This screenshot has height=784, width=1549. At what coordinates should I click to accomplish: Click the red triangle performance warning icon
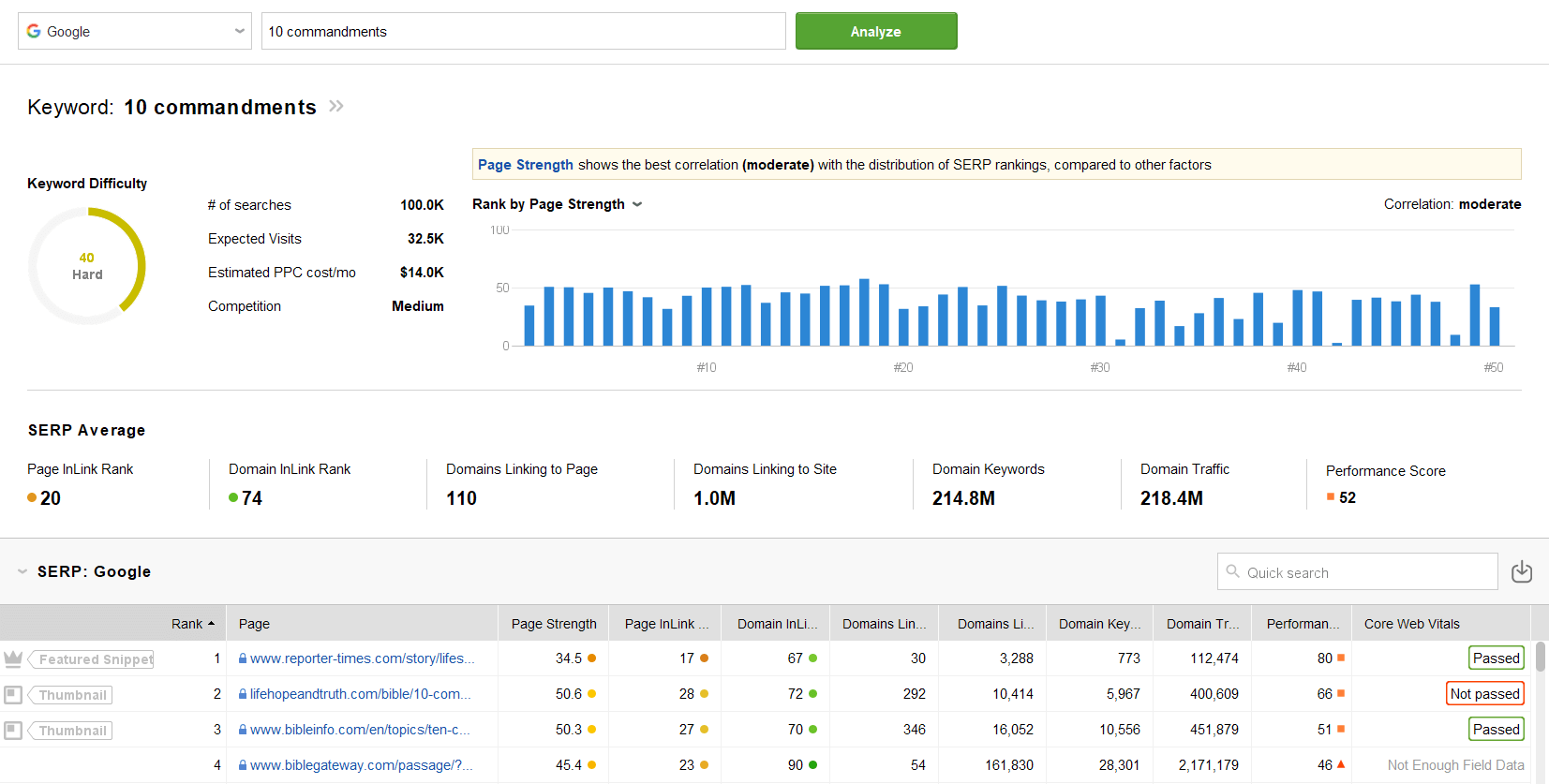[1341, 764]
